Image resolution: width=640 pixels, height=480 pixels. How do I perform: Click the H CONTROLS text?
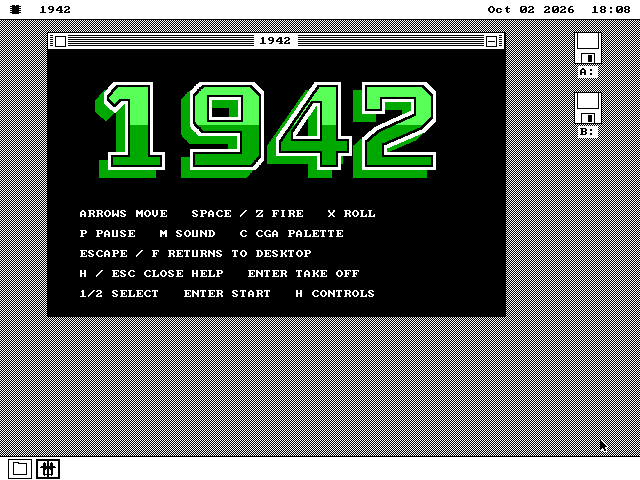(335, 293)
